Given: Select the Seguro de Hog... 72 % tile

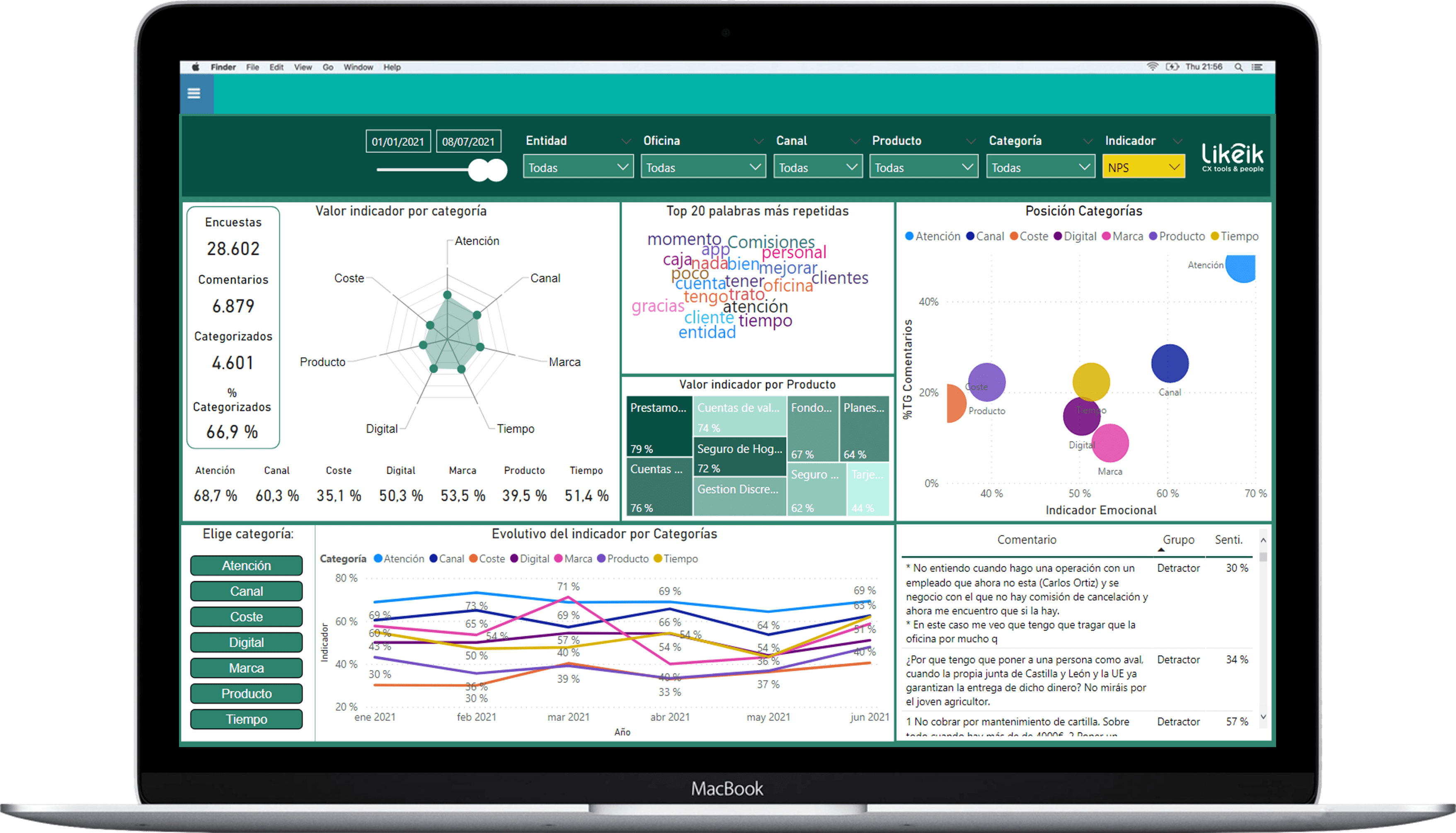Looking at the screenshot, I should coord(740,457).
